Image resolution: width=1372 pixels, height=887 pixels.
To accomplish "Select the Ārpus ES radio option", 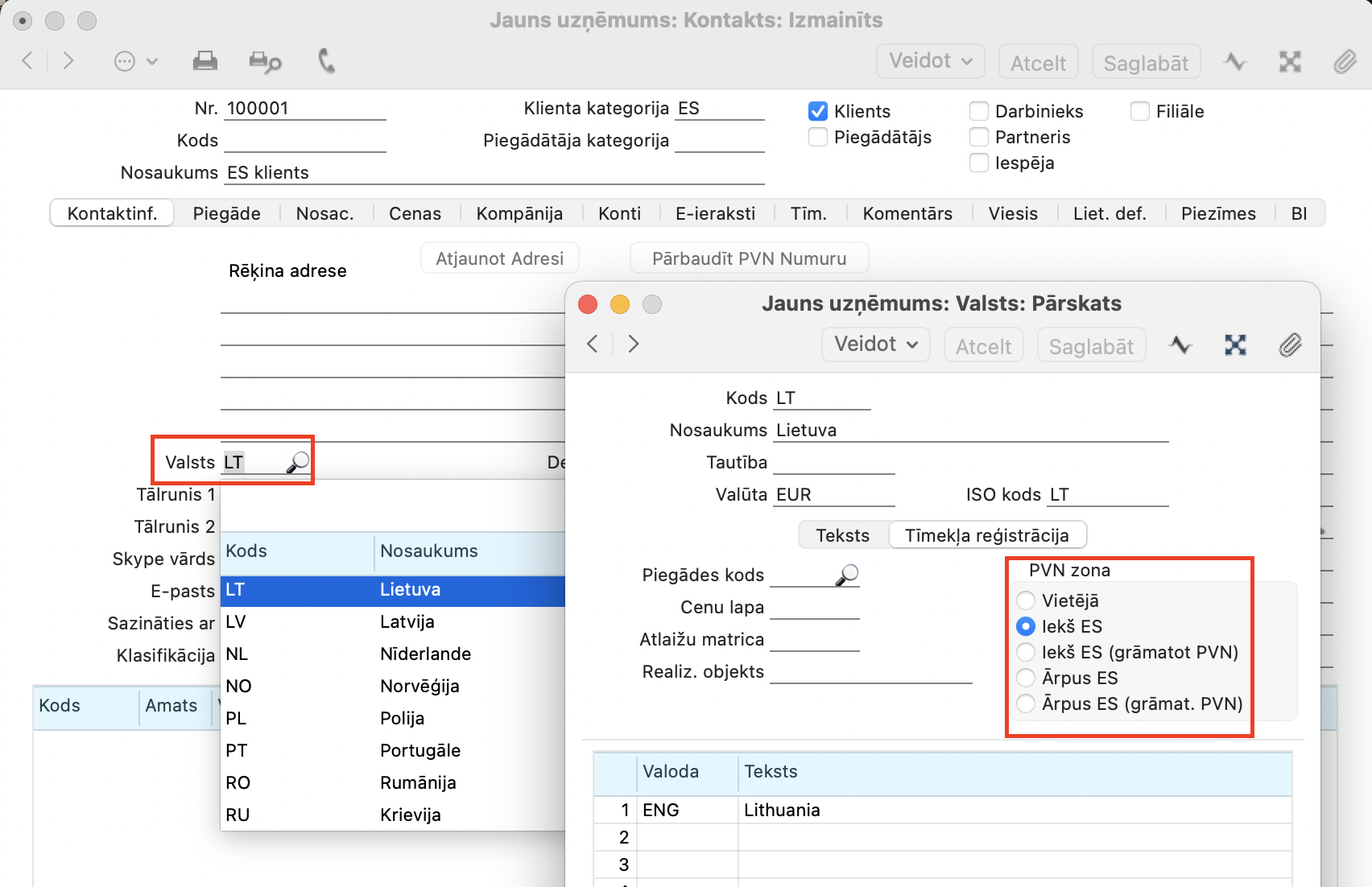I will pyautogui.click(x=1026, y=678).
